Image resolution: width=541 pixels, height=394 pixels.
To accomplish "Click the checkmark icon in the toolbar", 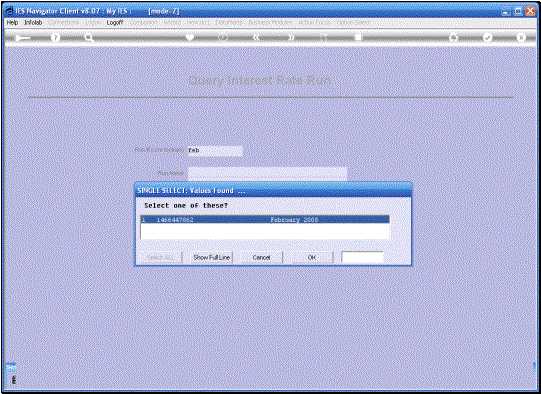I will (487, 37).
